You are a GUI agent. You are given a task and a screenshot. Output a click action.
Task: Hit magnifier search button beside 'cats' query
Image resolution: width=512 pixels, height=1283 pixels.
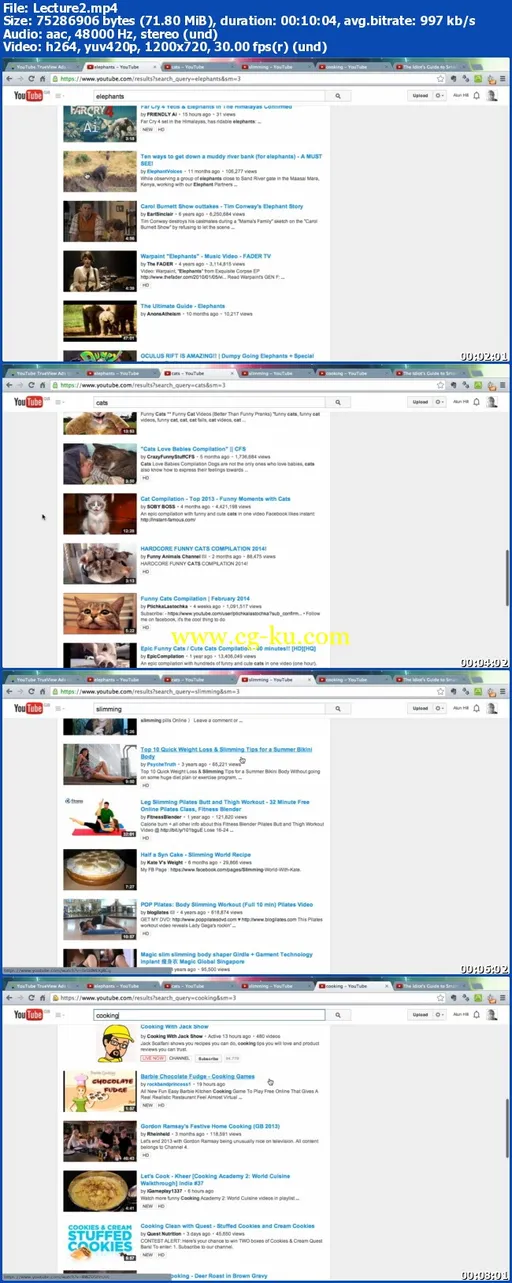tap(339, 402)
